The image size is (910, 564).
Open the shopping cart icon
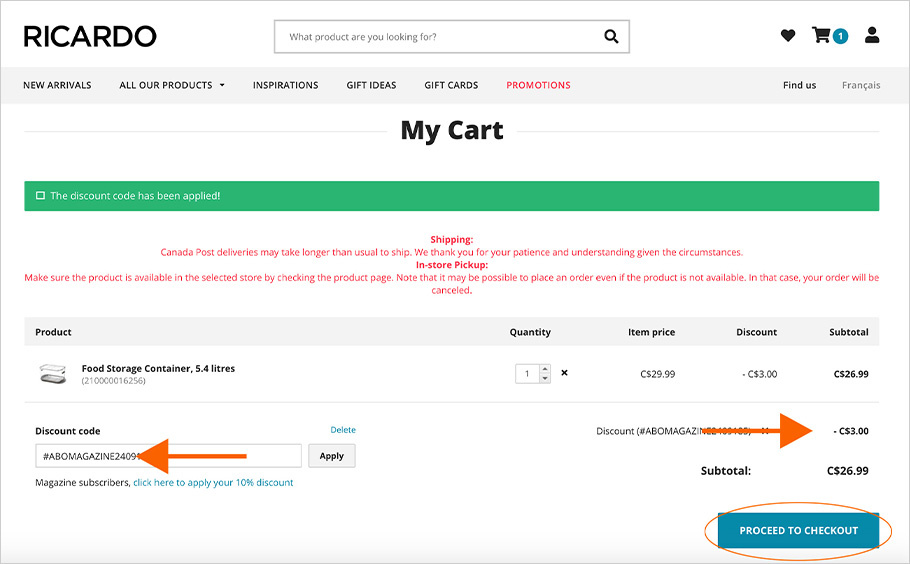coord(821,35)
